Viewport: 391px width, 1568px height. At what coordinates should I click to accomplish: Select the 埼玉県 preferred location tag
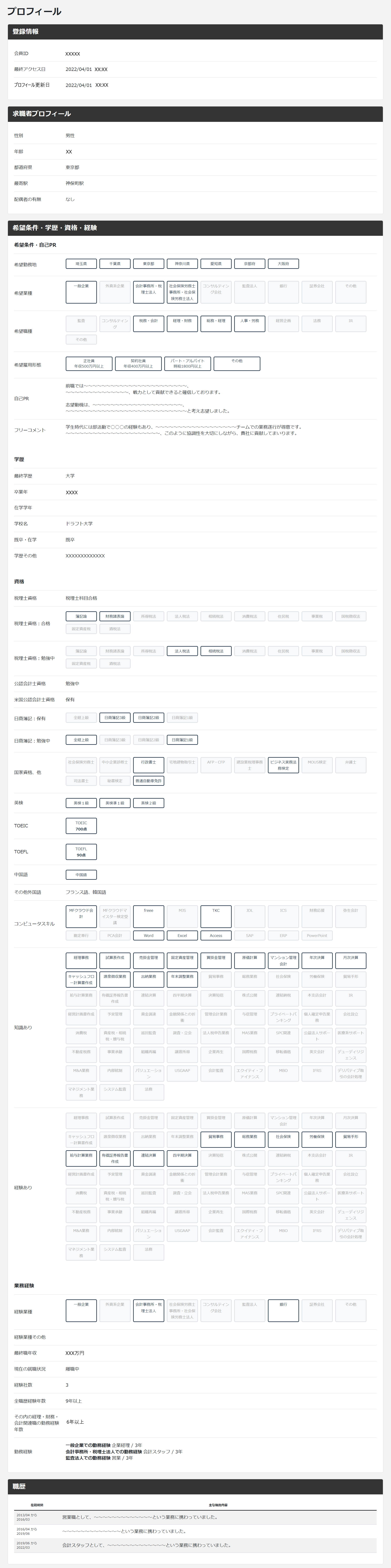[x=81, y=264]
